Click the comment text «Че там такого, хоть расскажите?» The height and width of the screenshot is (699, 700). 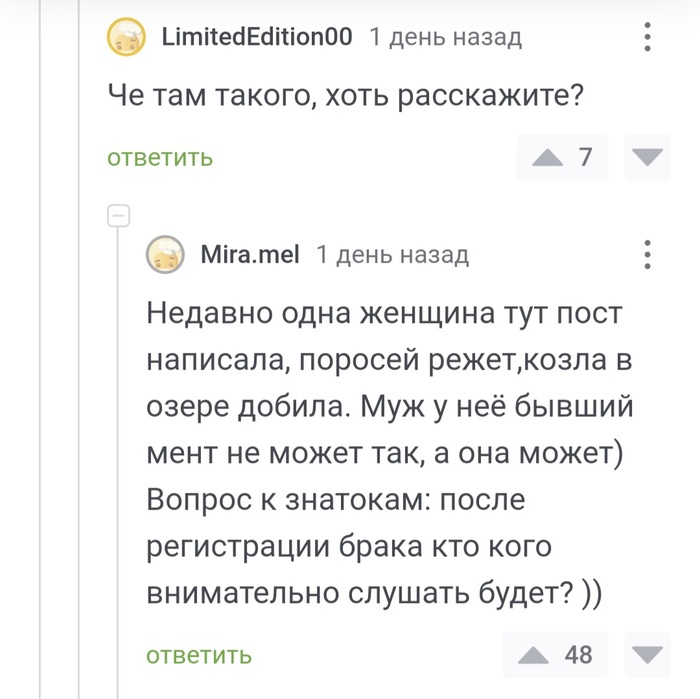click(x=345, y=97)
